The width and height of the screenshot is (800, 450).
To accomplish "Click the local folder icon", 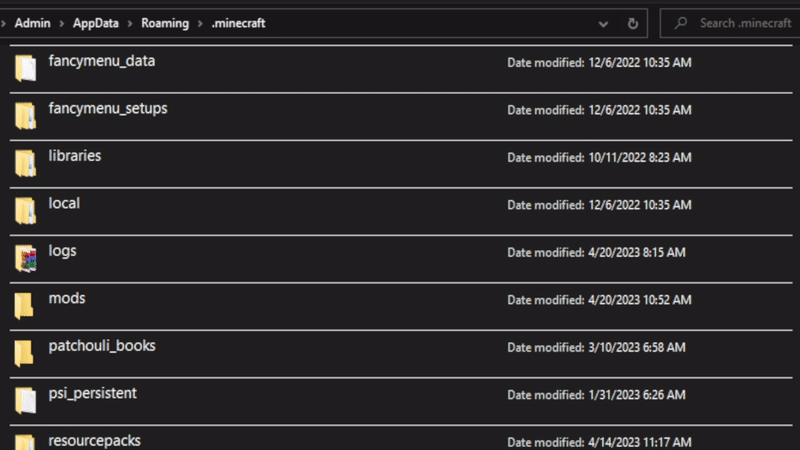I will [x=25, y=210].
